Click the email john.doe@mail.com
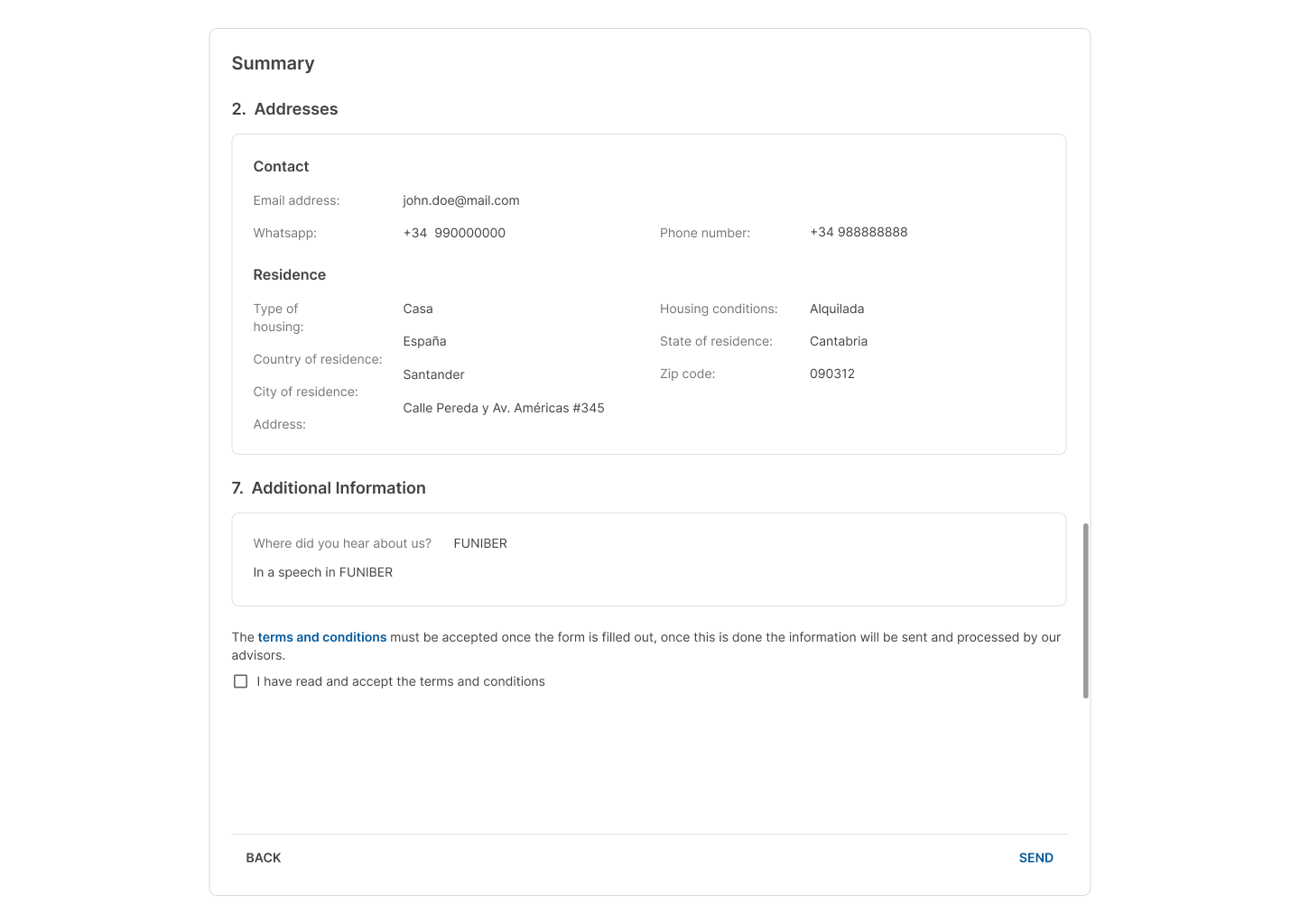The height and width of the screenshot is (924, 1300). 461,200
